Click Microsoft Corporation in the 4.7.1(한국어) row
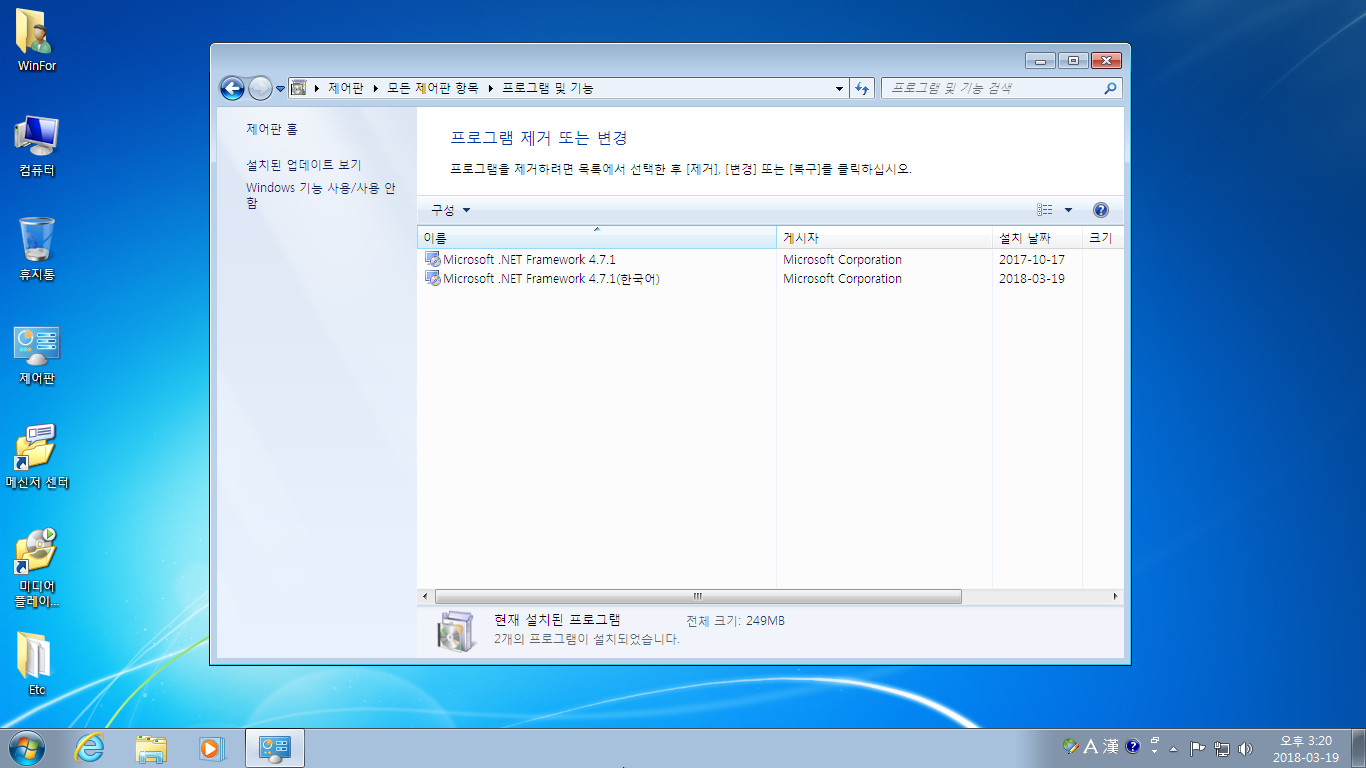1366x768 pixels. pos(842,278)
